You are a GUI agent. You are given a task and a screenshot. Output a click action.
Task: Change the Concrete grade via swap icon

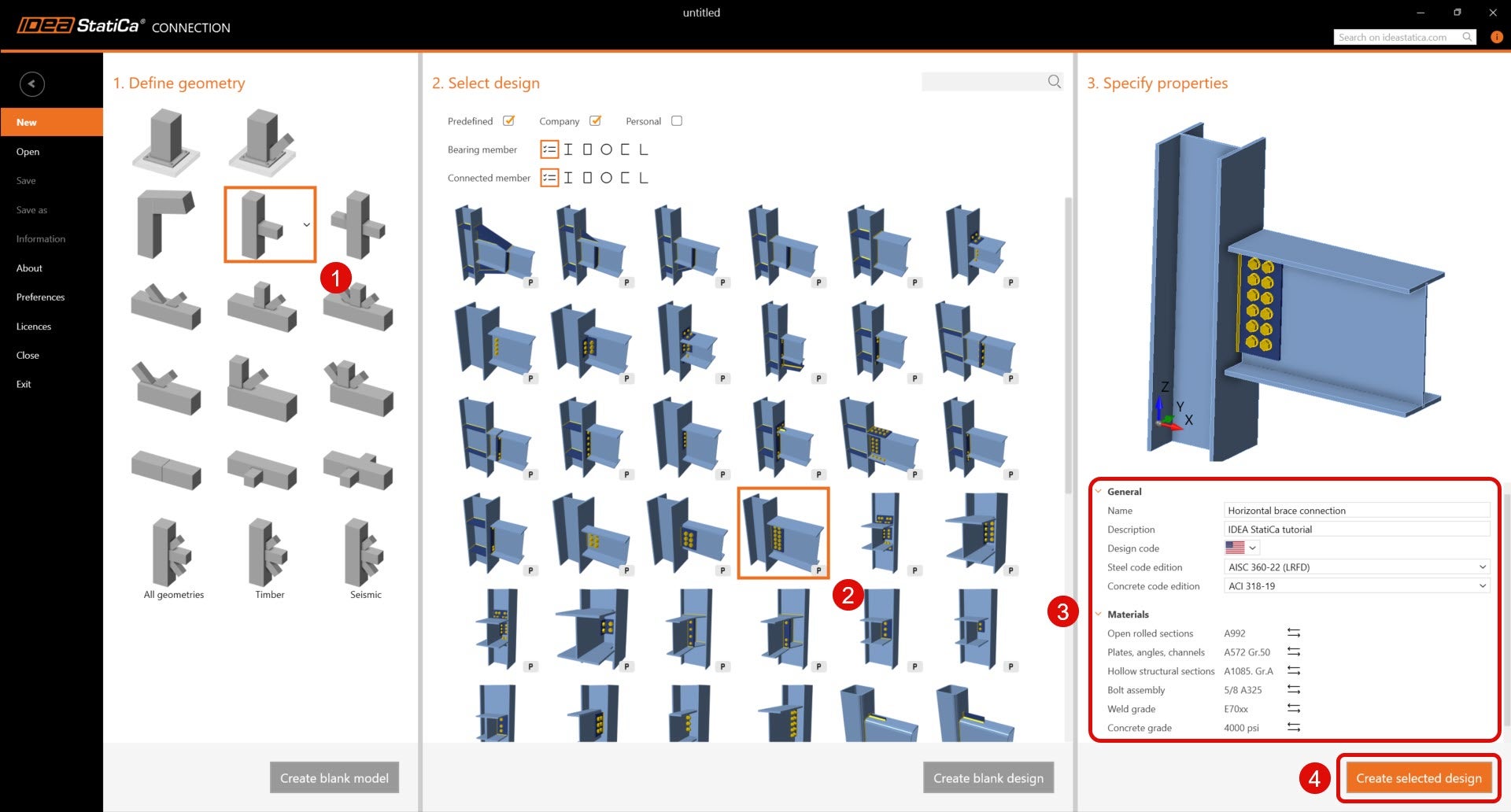coord(1294,727)
